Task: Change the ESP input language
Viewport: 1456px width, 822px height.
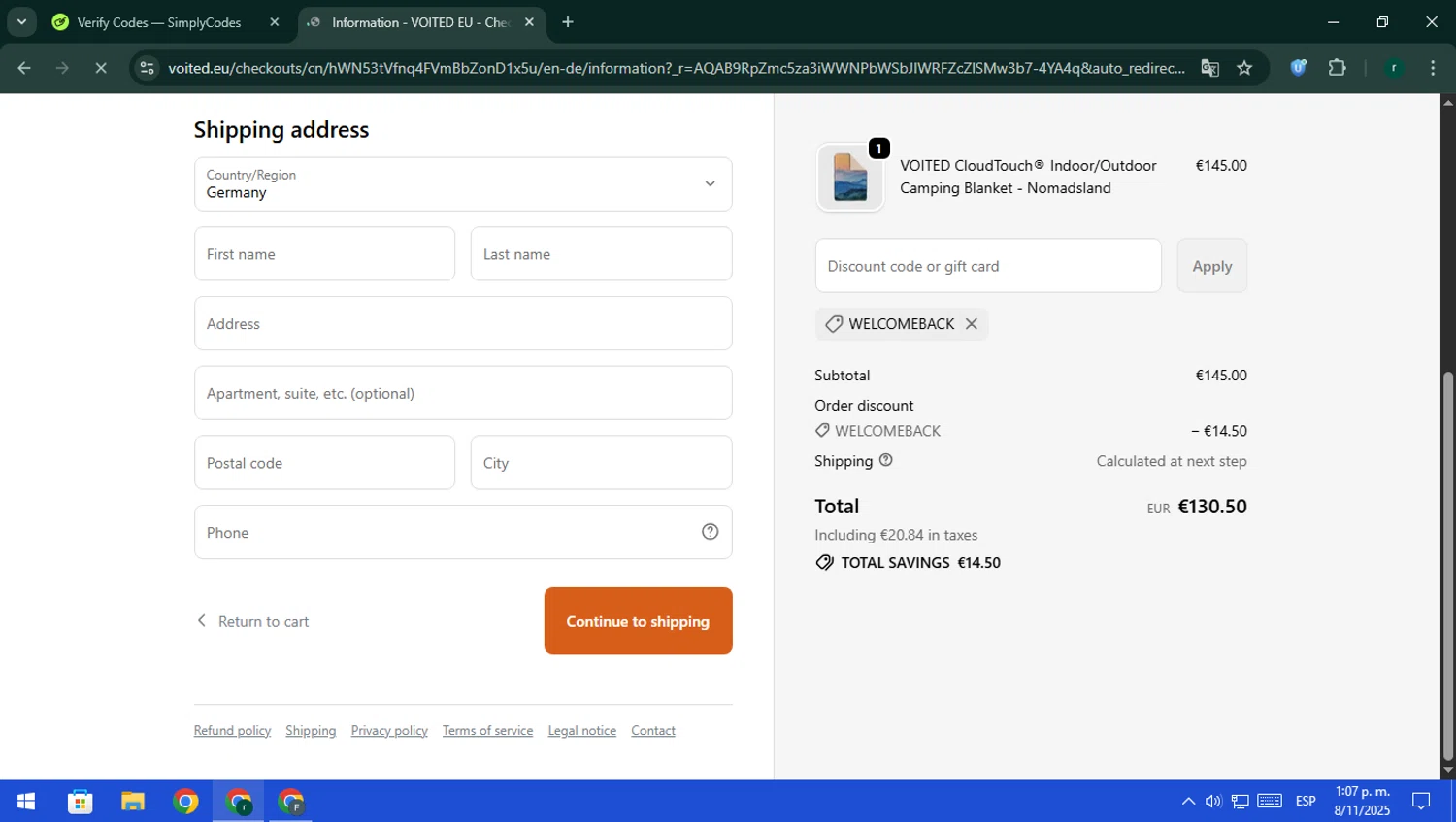Action: (1306, 802)
